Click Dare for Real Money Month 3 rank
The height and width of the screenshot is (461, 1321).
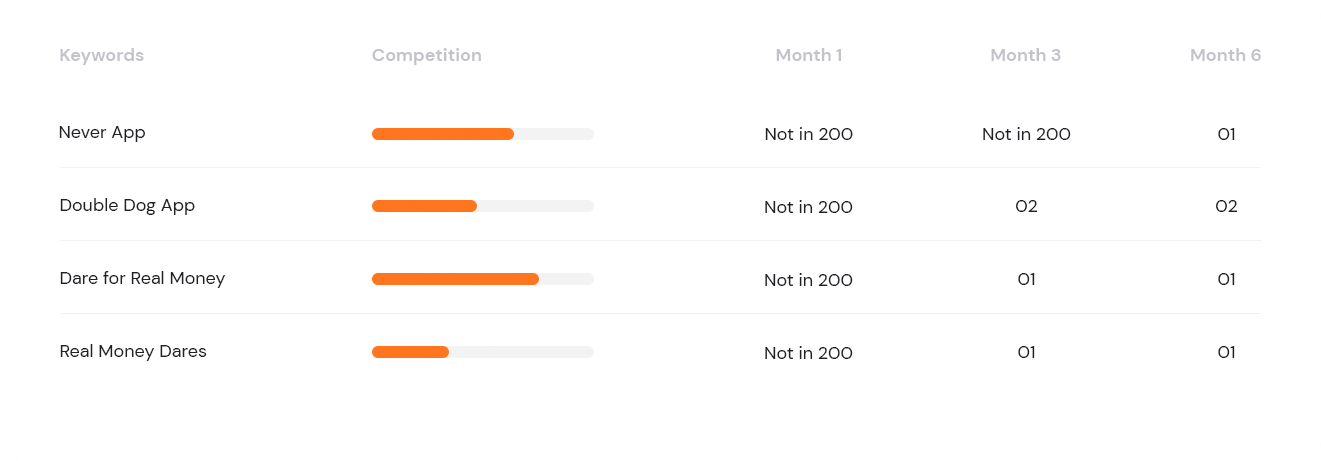(1026, 280)
